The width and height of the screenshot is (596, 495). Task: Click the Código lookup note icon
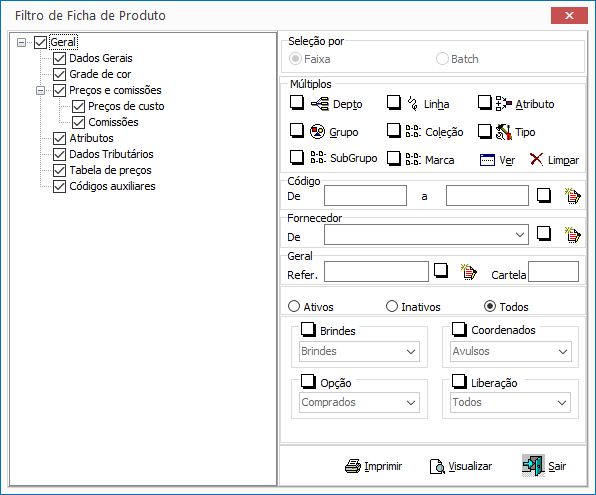click(x=572, y=196)
